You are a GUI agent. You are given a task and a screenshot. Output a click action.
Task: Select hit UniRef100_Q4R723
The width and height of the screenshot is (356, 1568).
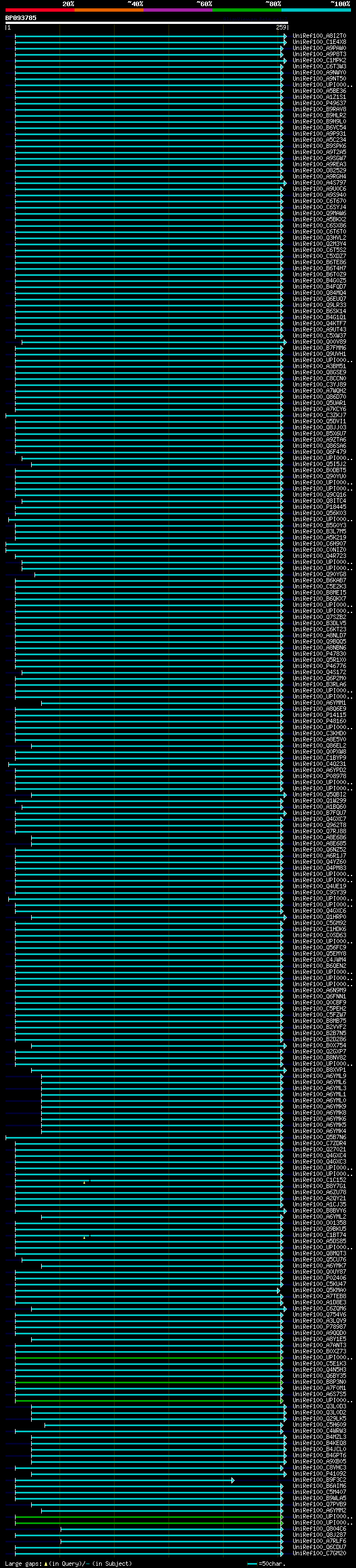coord(319,556)
